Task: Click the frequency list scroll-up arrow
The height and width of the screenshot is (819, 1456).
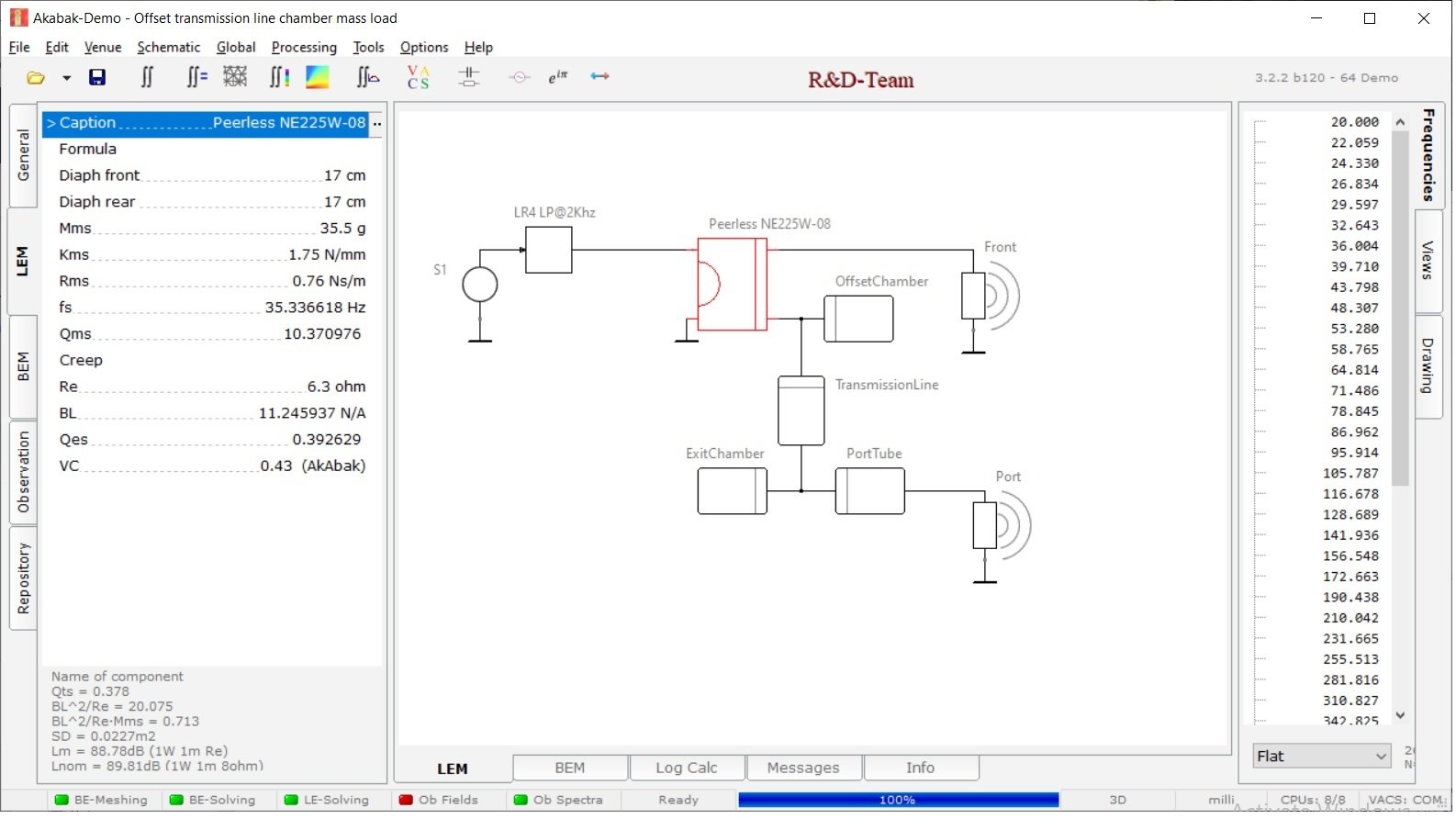Action: (x=1400, y=122)
